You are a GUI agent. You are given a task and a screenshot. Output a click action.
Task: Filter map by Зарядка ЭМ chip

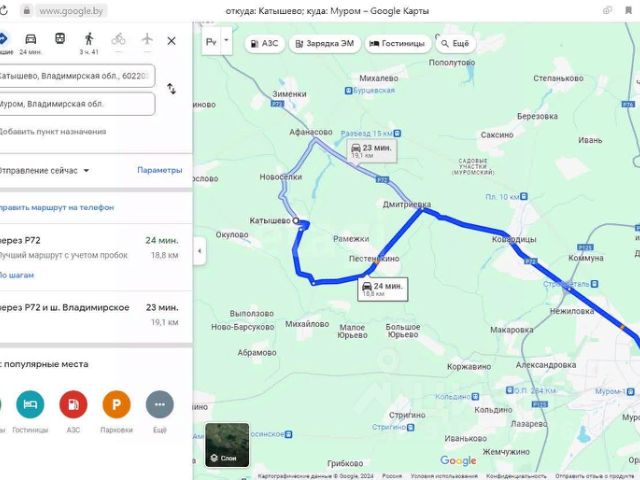tap(324, 44)
